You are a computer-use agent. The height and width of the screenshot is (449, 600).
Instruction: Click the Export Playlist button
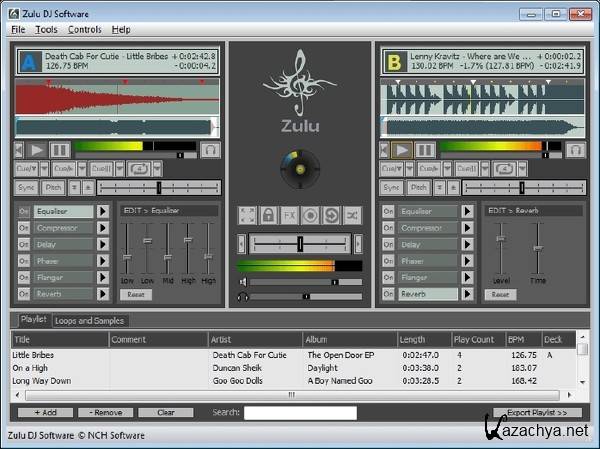tap(538, 412)
